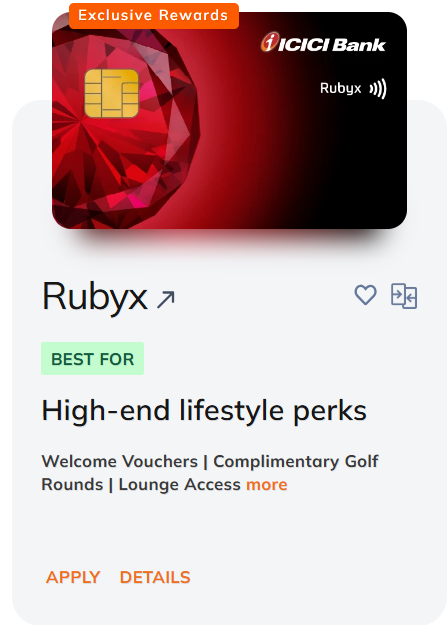Image resolution: width=448 pixels, height=625 pixels.
Task: Click the white Rubyx name on the card image
Action: tap(341, 88)
